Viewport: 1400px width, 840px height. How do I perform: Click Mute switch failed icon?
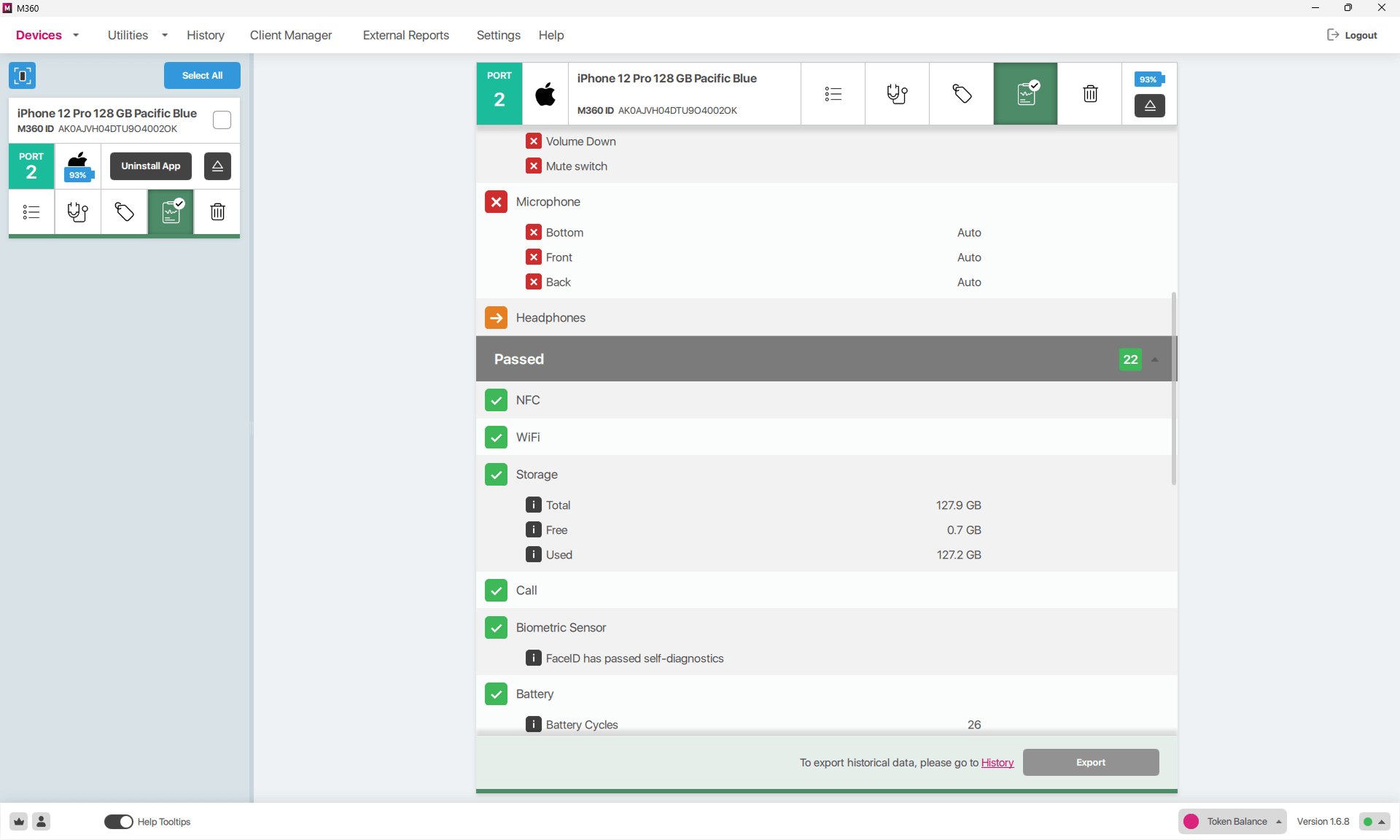(534, 166)
